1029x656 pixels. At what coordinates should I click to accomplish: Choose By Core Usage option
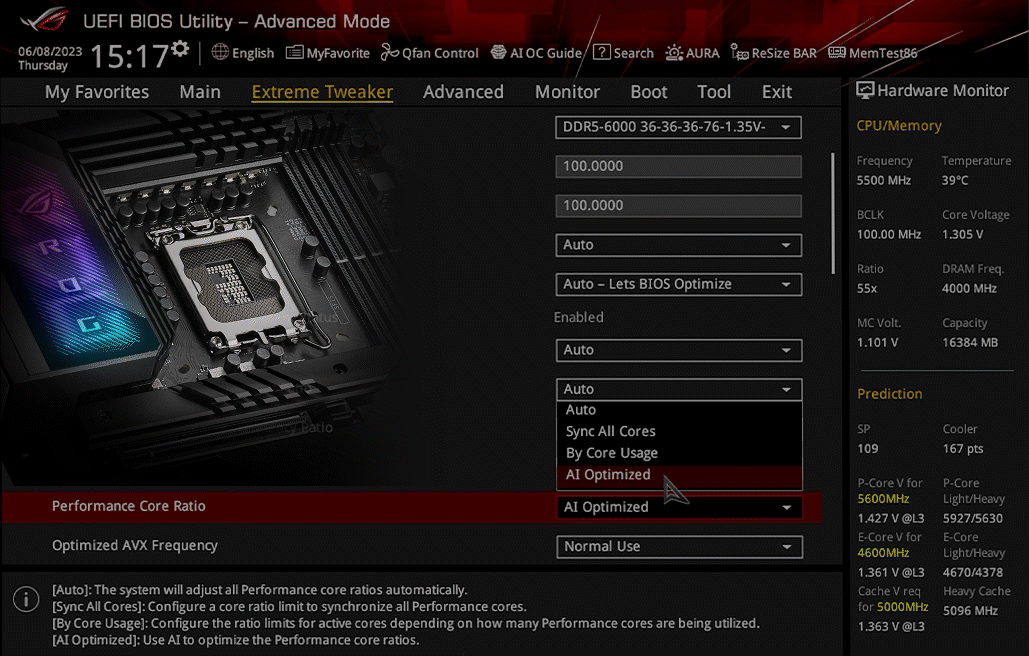[679, 453]
